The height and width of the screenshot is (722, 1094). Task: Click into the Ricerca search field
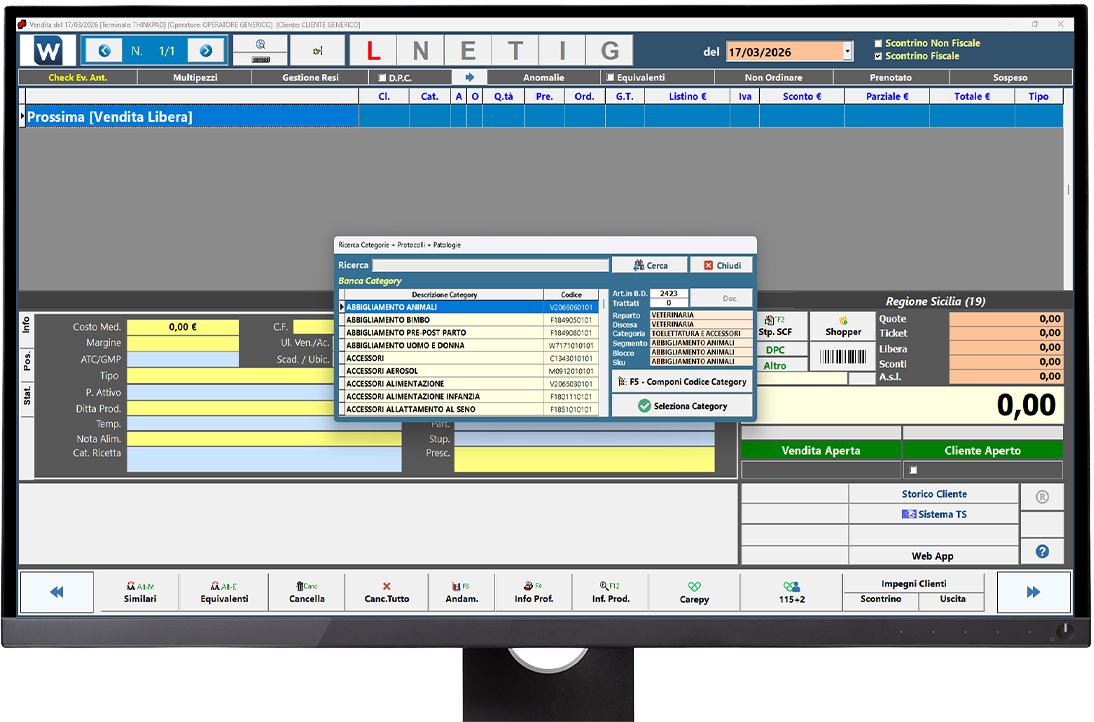(490, 265)
